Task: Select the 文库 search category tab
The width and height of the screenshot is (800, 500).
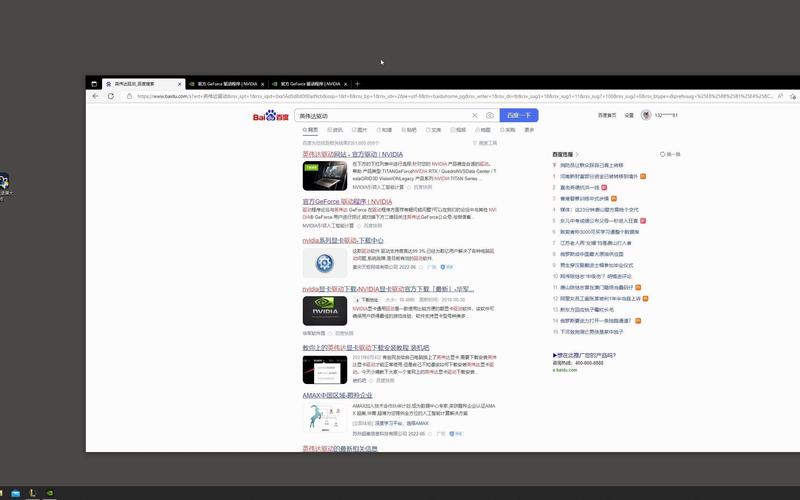Action: tap(434, 130)
